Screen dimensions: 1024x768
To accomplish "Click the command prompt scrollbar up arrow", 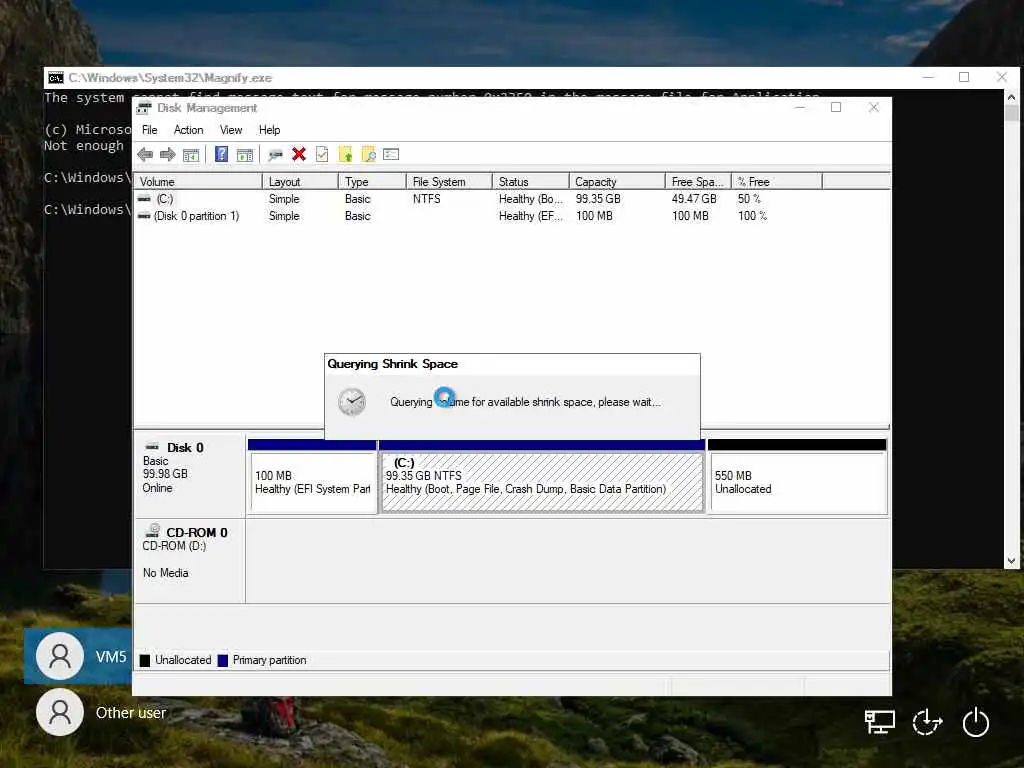I will click(x=1011, y=97).
